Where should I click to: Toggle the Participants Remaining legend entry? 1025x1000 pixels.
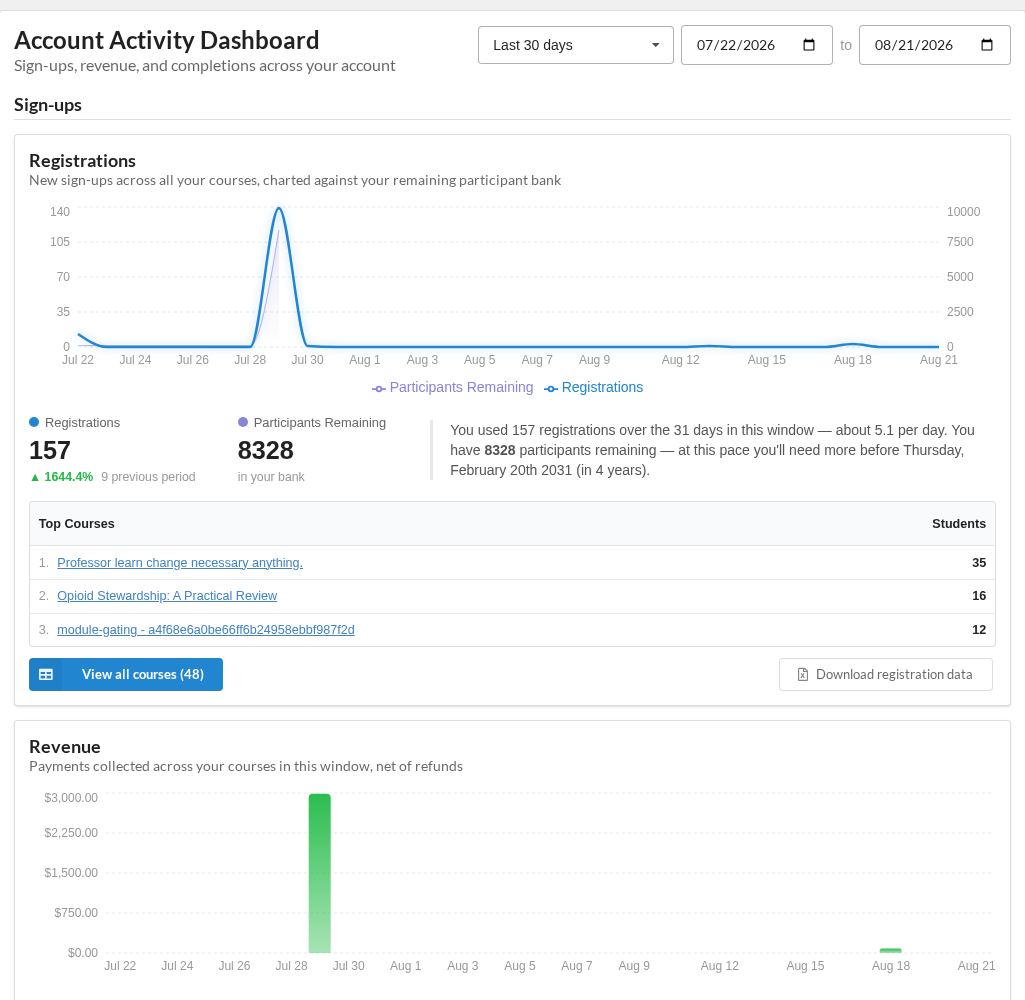pos(452,388)
